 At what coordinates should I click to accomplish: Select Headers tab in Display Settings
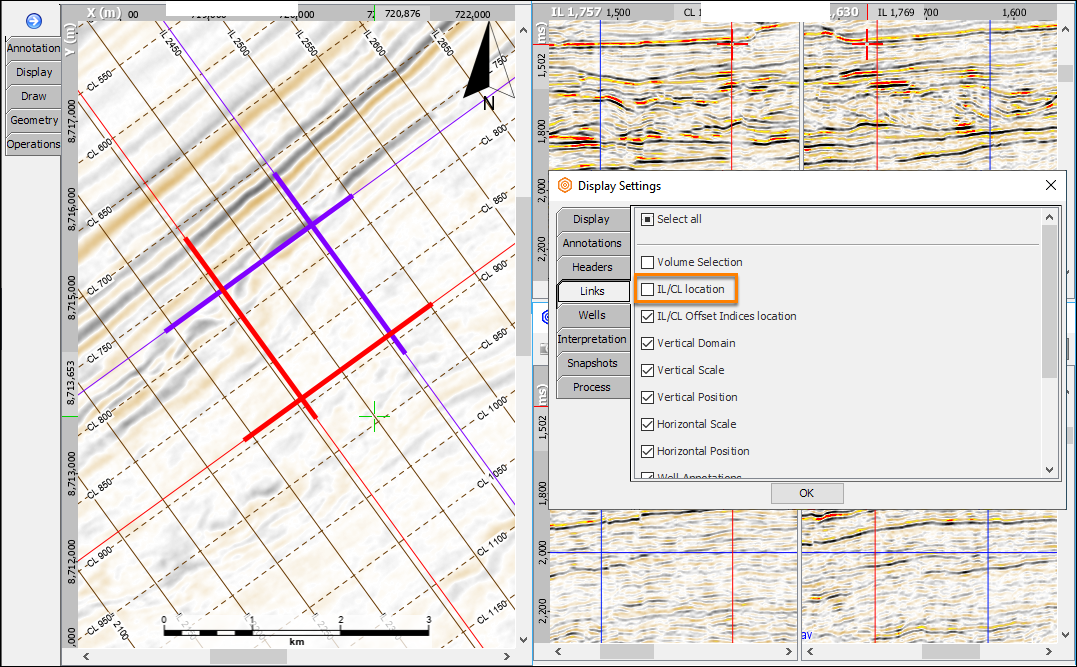pos(592,267)
